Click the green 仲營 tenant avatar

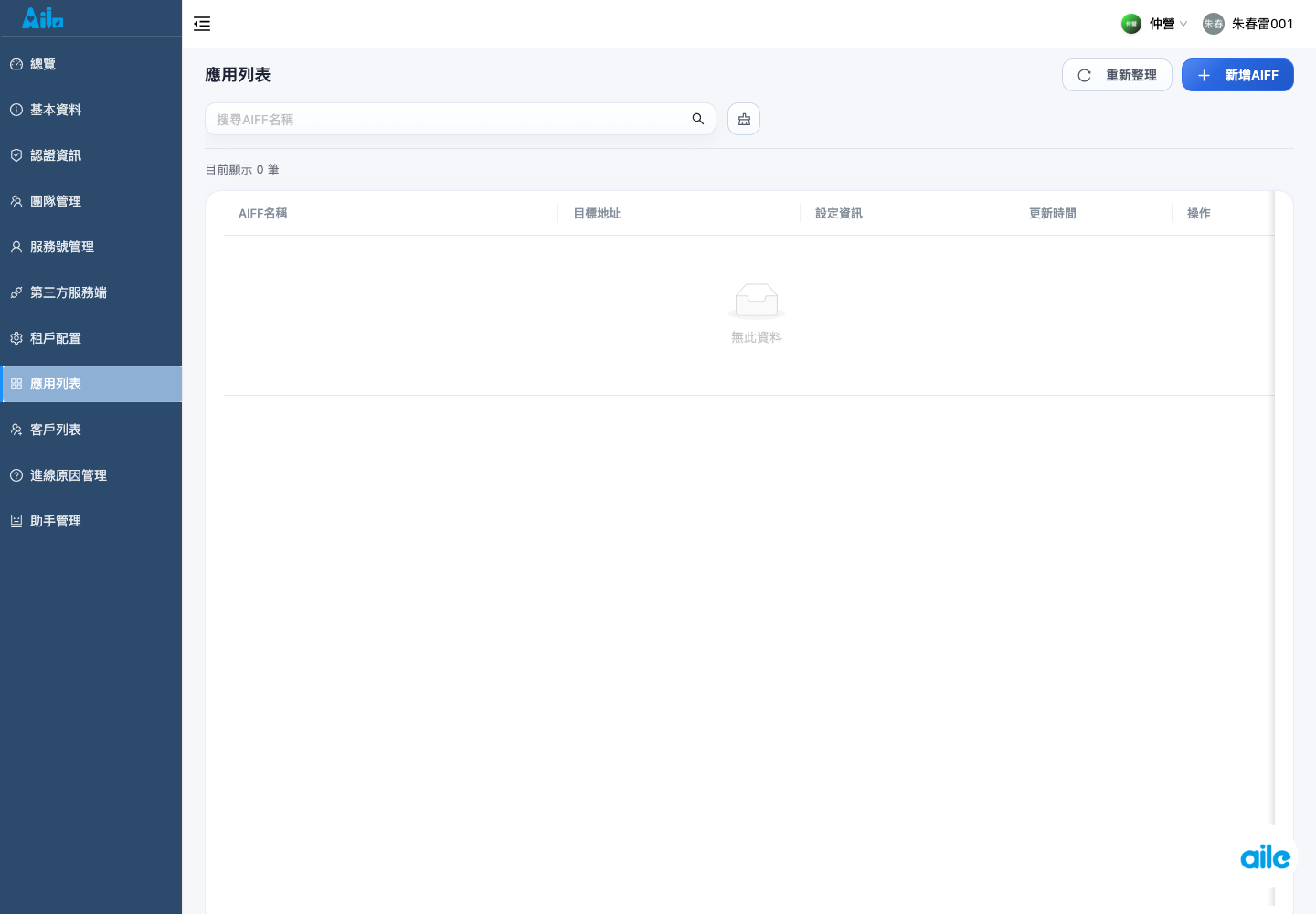(x=1131, y=24)
